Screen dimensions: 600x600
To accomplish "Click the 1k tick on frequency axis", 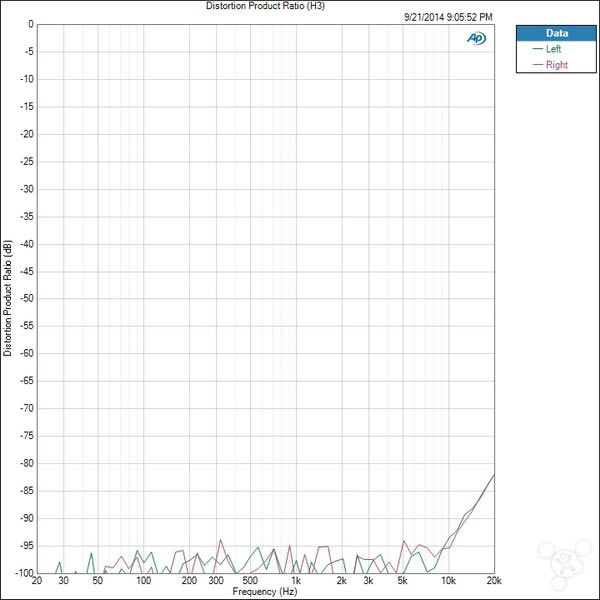I will [x=295, y=581].
